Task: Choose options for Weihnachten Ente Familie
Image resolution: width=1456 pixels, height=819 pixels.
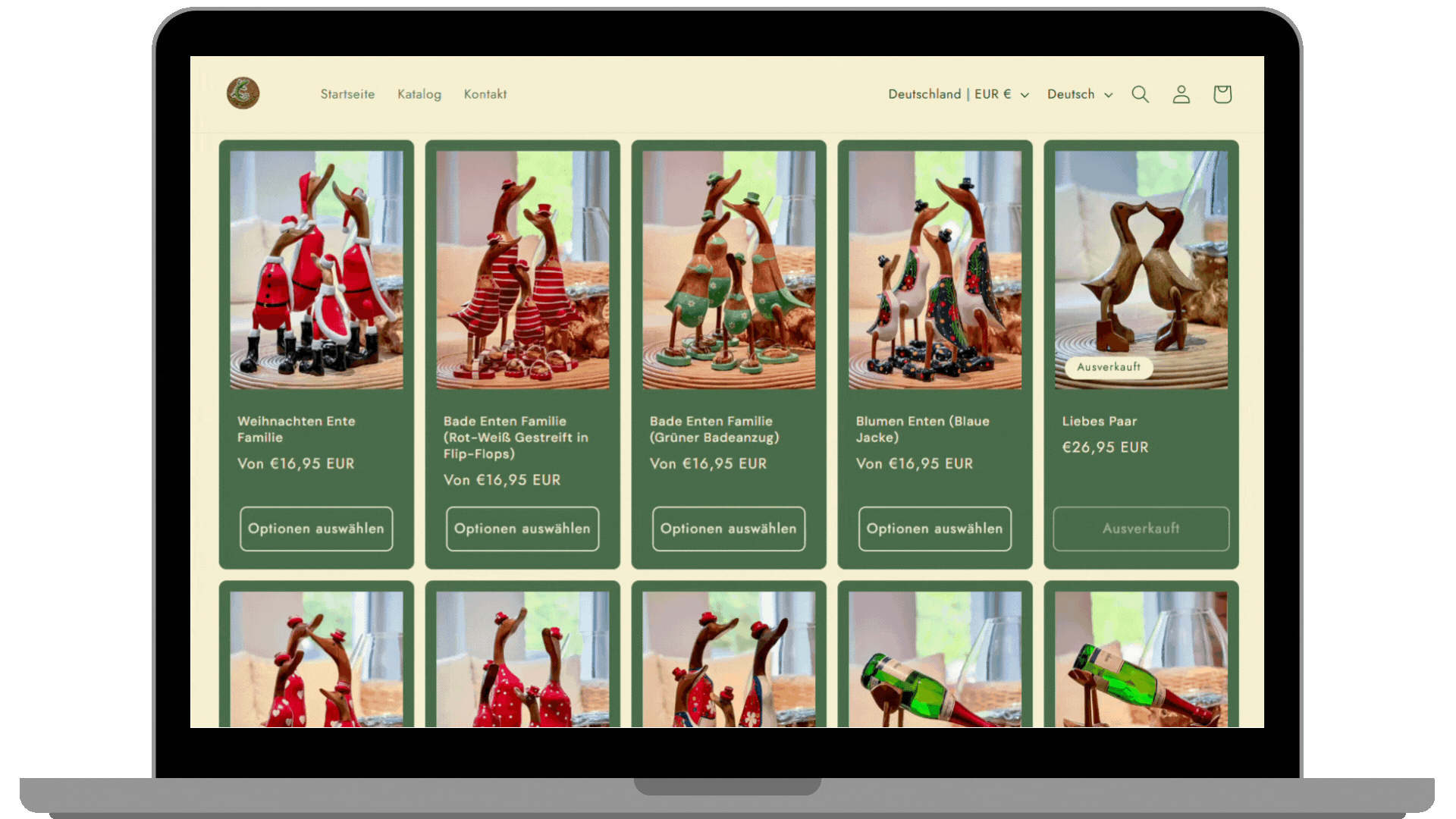Action: (316, 529)
